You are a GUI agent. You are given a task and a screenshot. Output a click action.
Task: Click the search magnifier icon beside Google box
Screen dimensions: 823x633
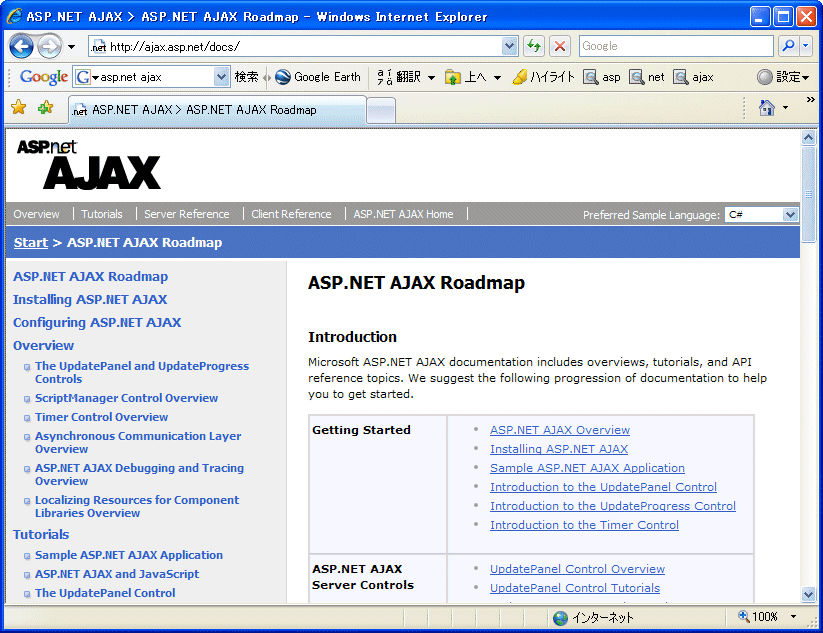[788, 46]
